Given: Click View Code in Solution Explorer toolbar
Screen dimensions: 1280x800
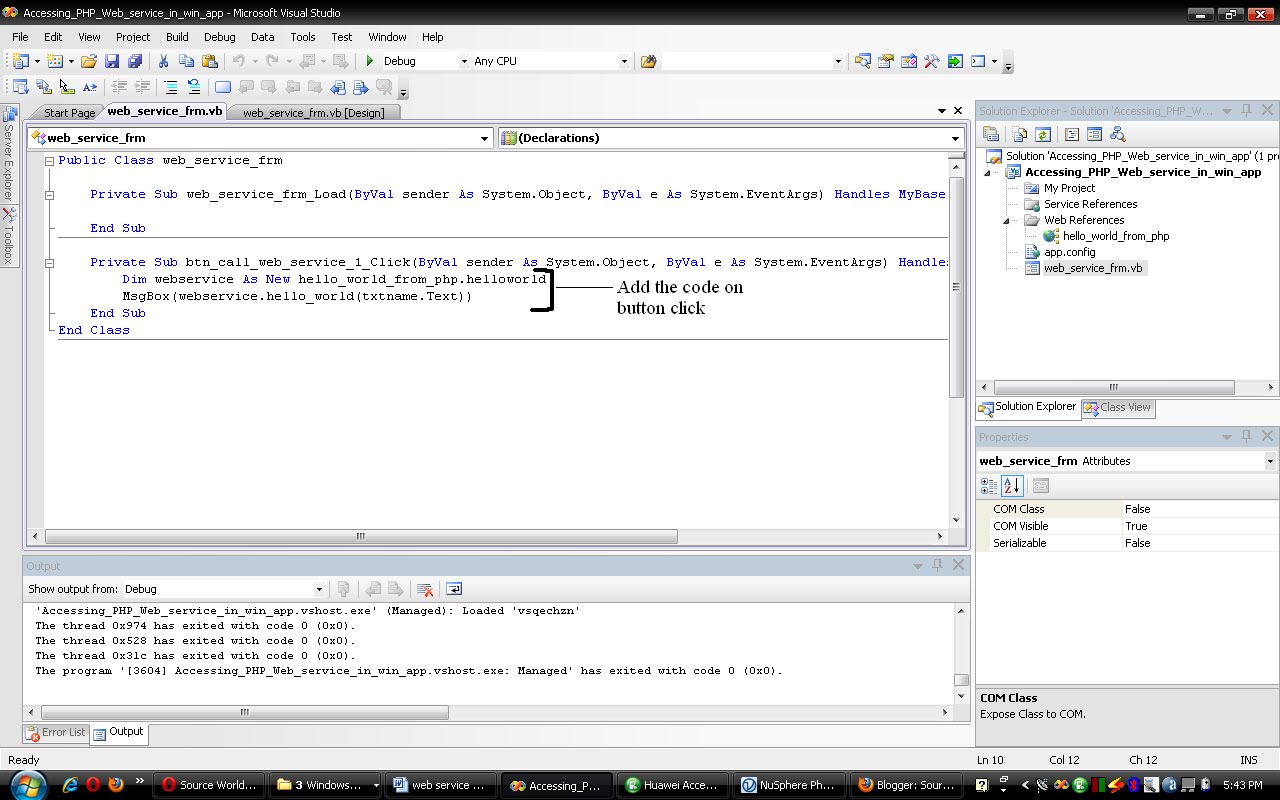Looking at the screenshot, I should pyautogui.click(x=1071, y=134).
